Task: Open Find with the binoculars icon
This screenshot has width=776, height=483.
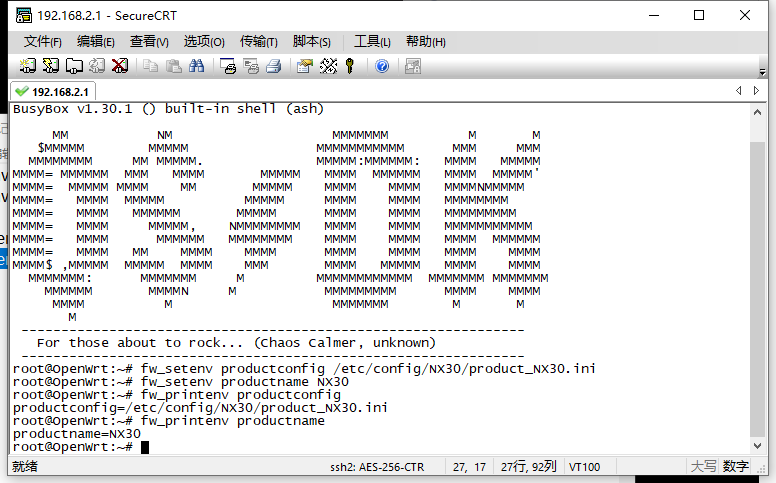Action: (x=196, y=66)
